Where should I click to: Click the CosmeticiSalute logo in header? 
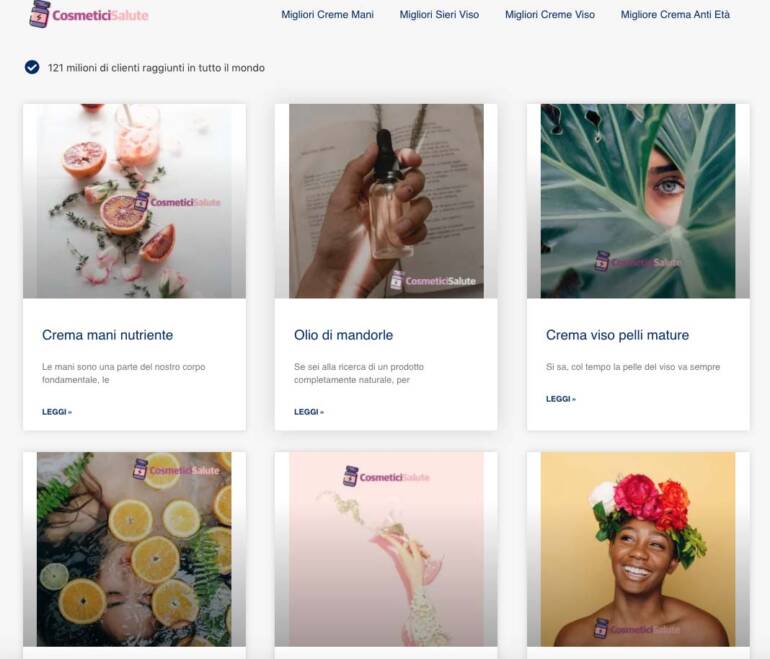tap(88, 14)
